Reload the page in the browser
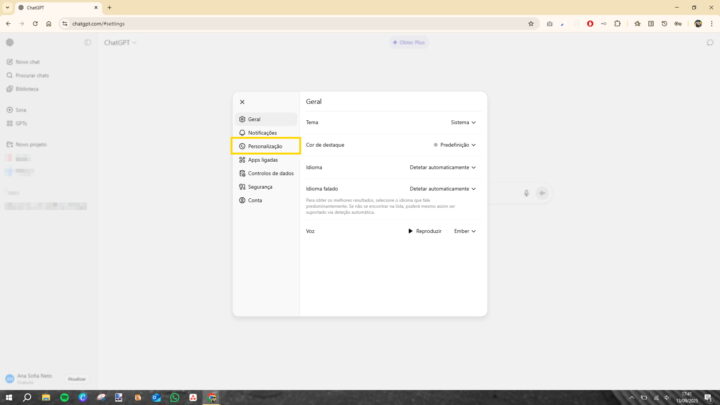720x405 pixels. pyautogui.click(x=35, y=23)
